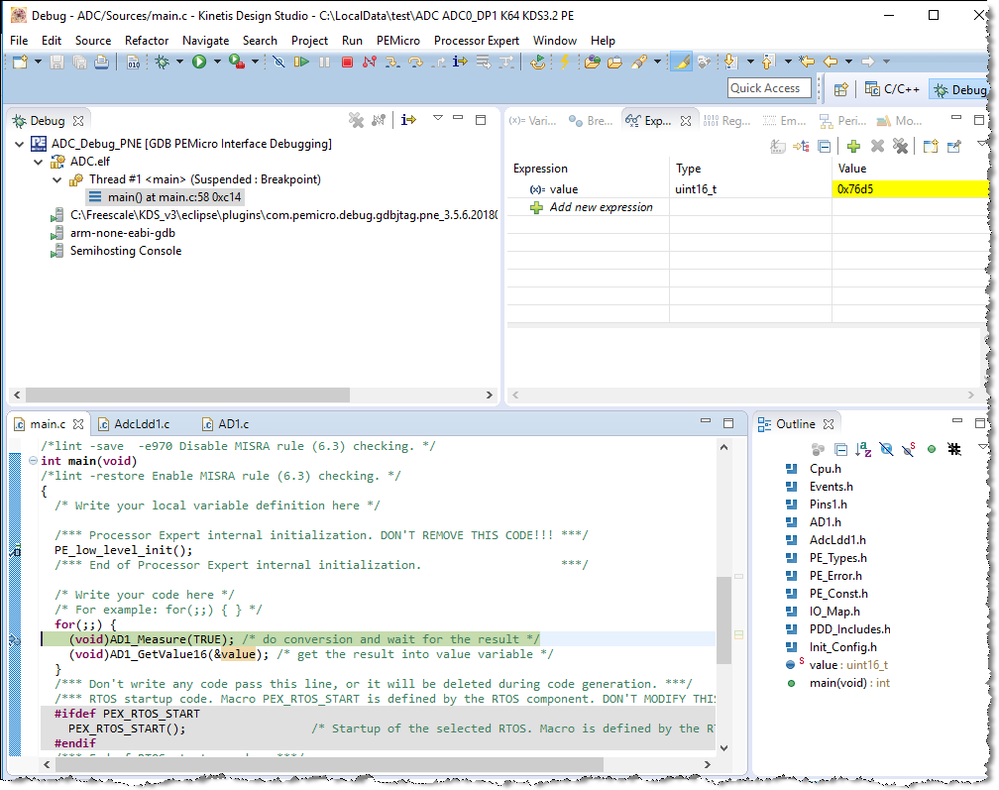This screenshot has width=999, height=790.
Task: Open the External Tools dropdown arrow
Action: tap(255, 62)
